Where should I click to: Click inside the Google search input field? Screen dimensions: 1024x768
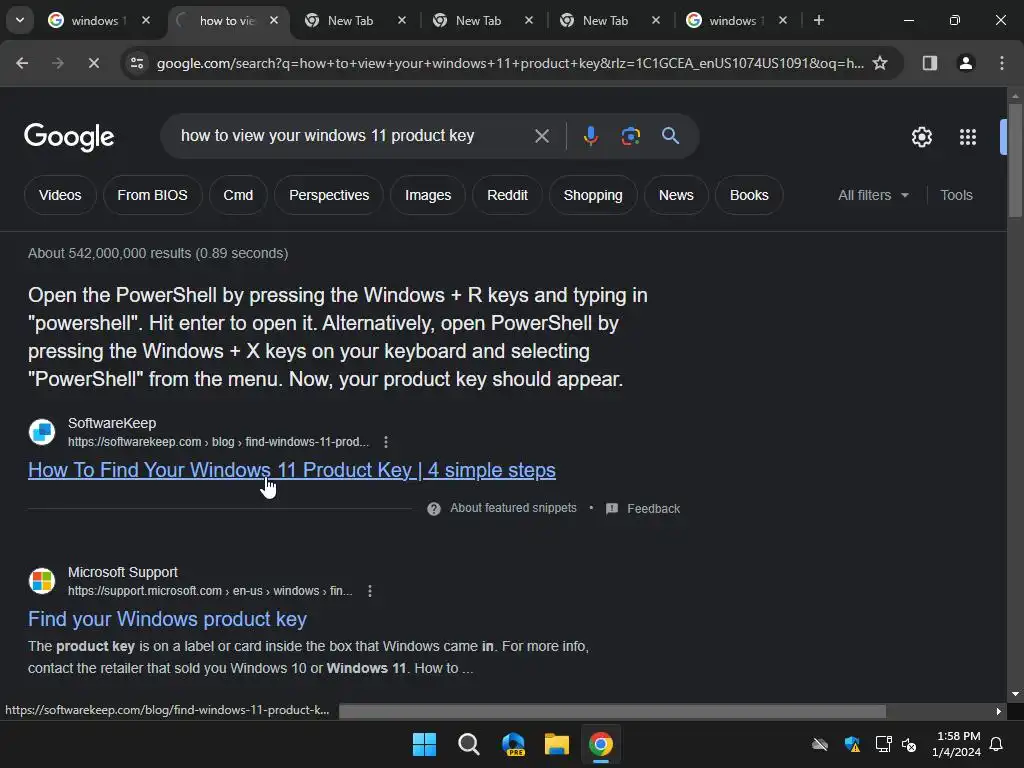click(346, 136)
